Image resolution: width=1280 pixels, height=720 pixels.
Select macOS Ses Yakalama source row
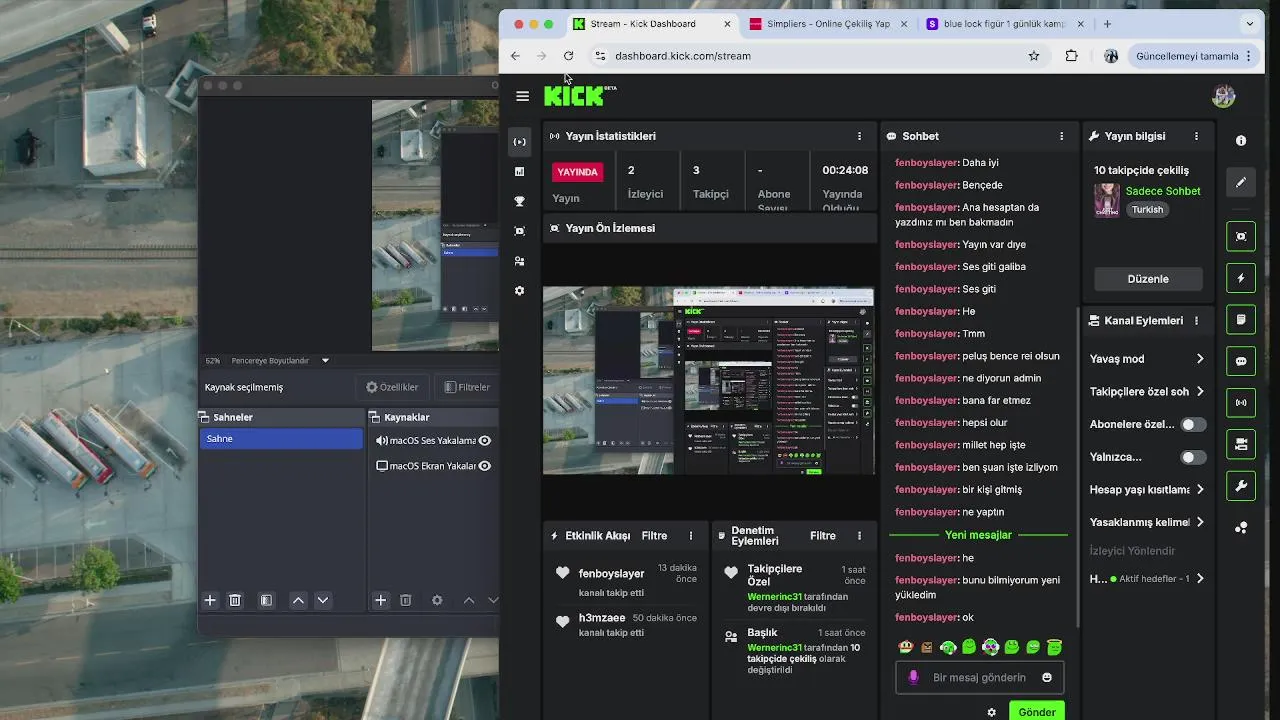tap(433, 441)
